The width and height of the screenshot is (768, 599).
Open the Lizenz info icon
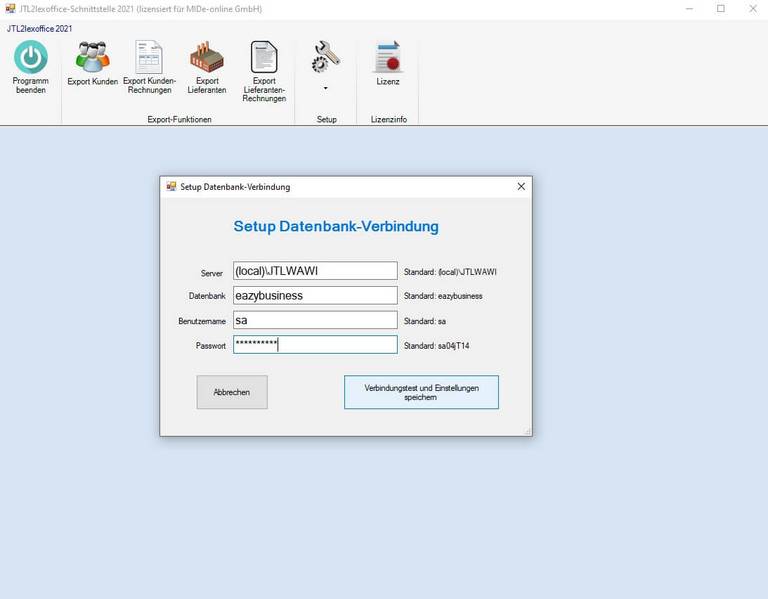[x=387, y=58]
